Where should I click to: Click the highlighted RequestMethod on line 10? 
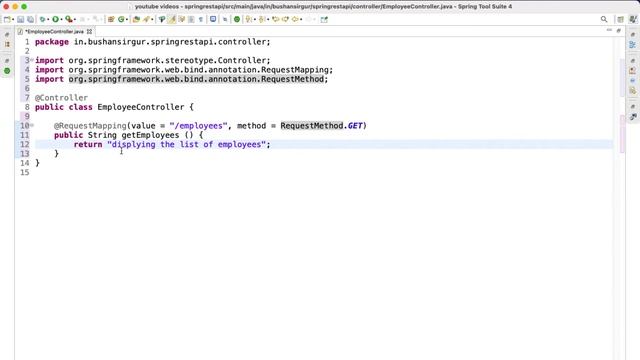[312, 126]
